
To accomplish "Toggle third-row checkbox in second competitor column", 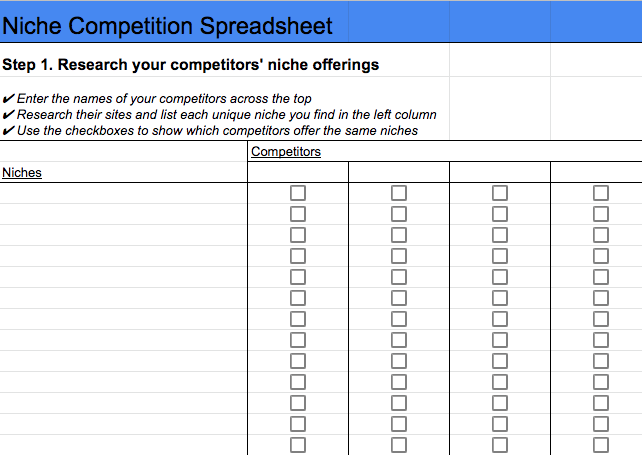I will click(399, 235).
